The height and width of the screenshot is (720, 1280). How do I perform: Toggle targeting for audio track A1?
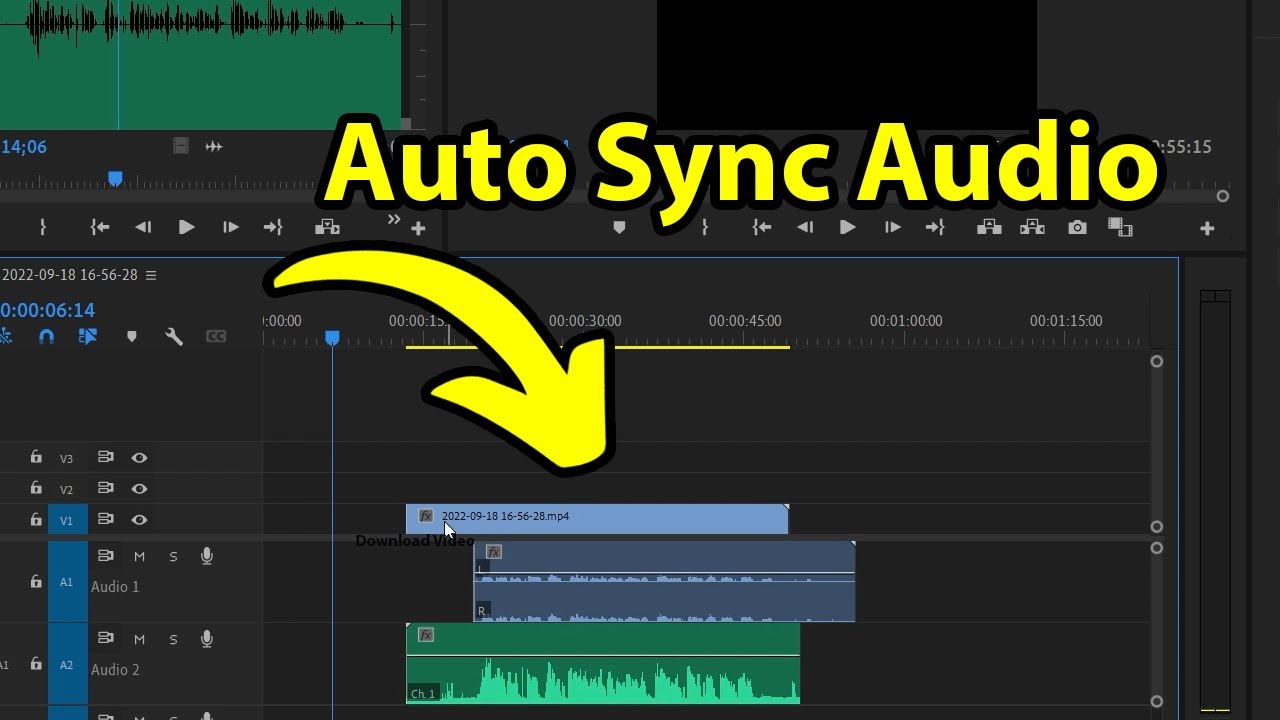[x=67, y=581]
